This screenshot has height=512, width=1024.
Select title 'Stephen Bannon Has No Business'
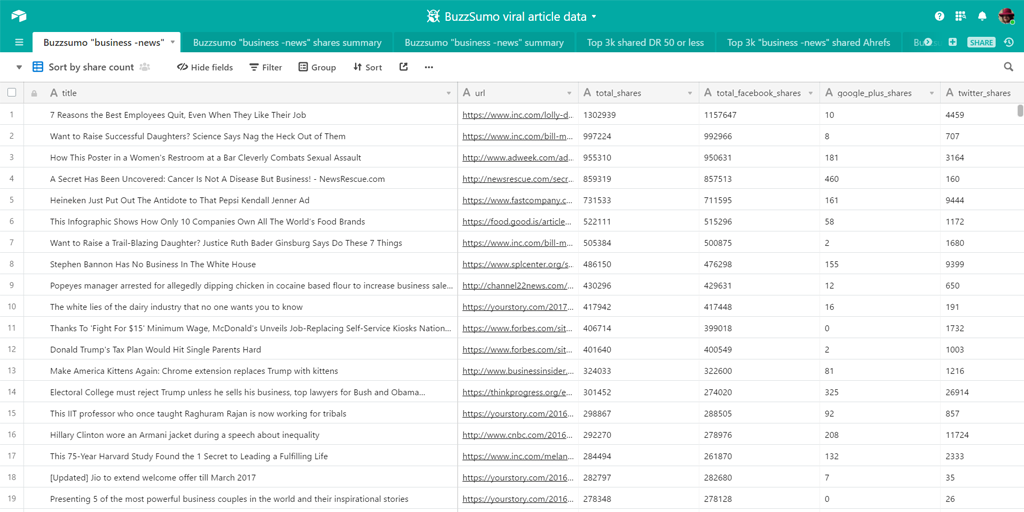(x=153, y=264)
